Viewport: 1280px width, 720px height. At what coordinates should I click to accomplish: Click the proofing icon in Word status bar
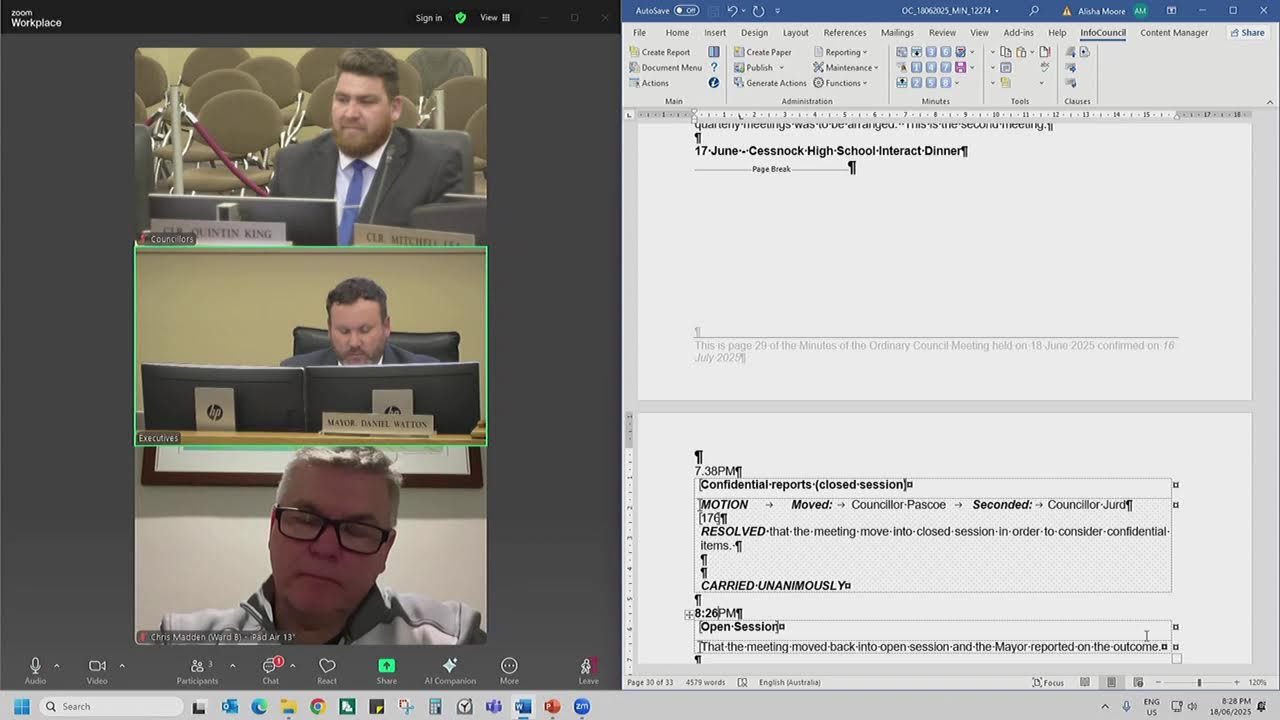(742, 682)
